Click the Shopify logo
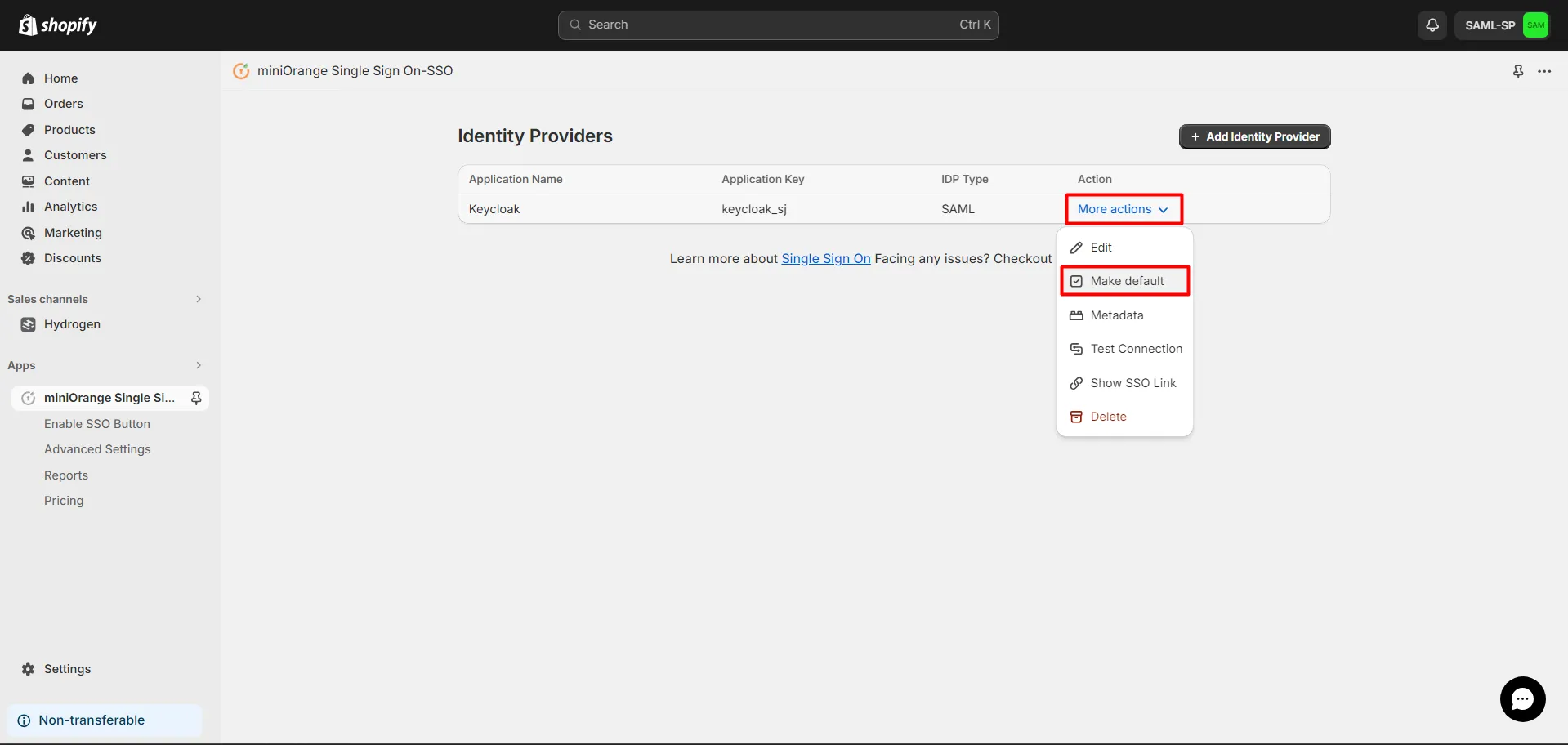This screenshot has height=745, width=1568. click(57, 25)
